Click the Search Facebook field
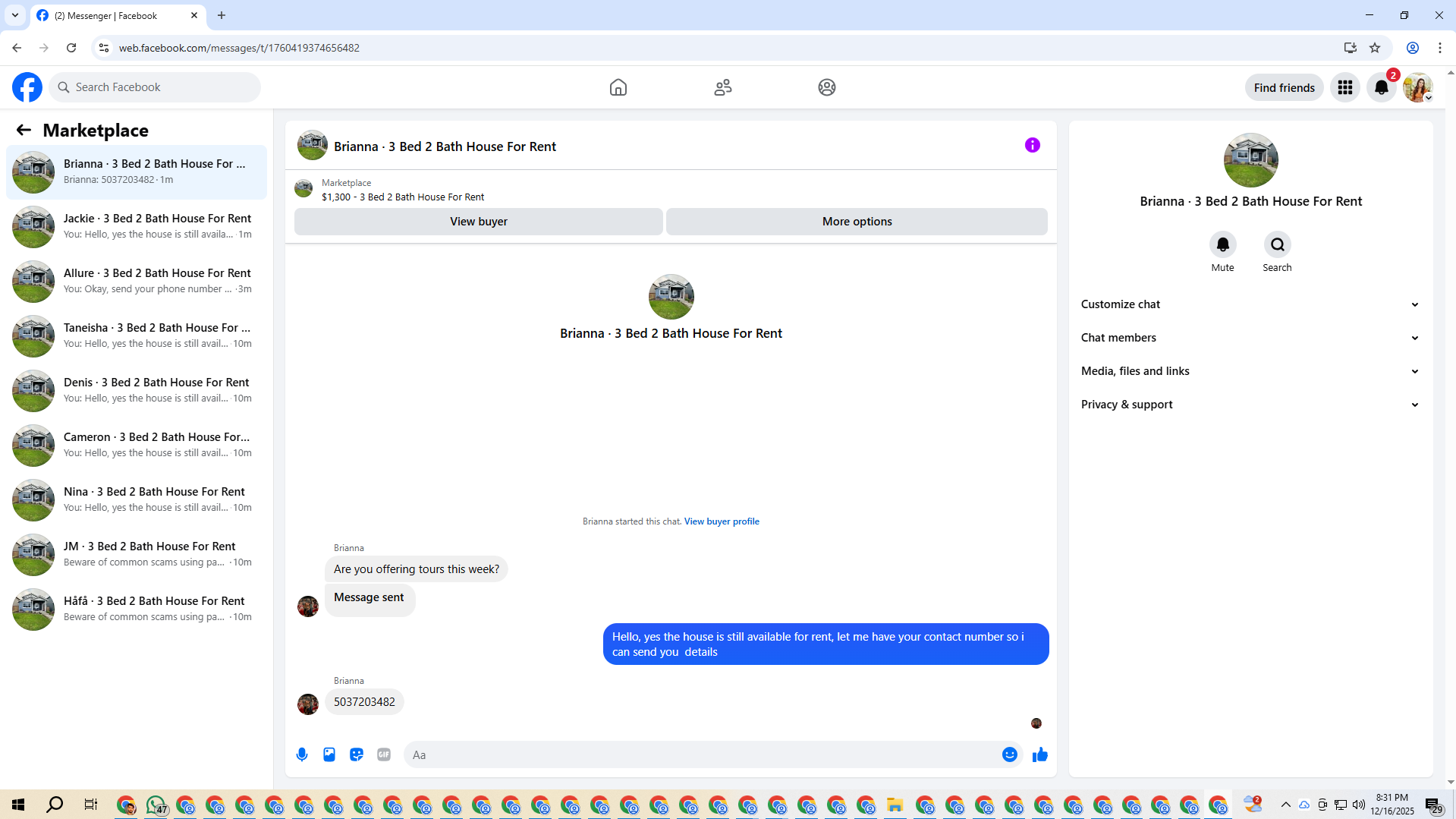The width and height of the screenshot is (1456, 819). tap(156, 87)
